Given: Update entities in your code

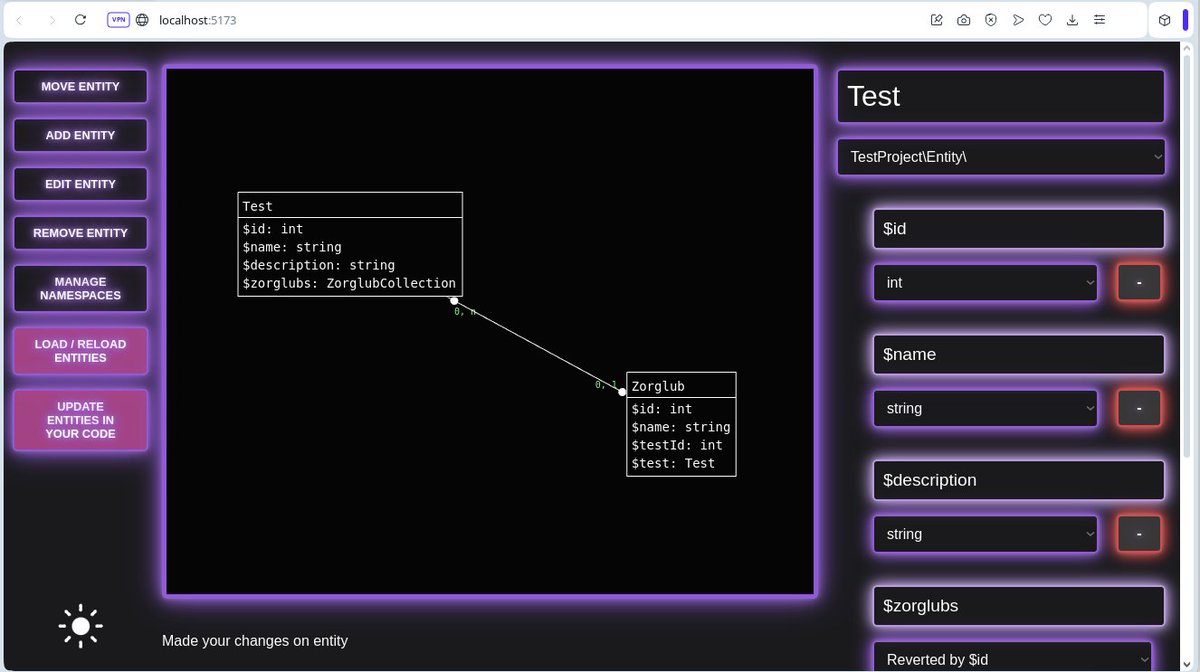Looking at the screenshot, I should [80, 420].
